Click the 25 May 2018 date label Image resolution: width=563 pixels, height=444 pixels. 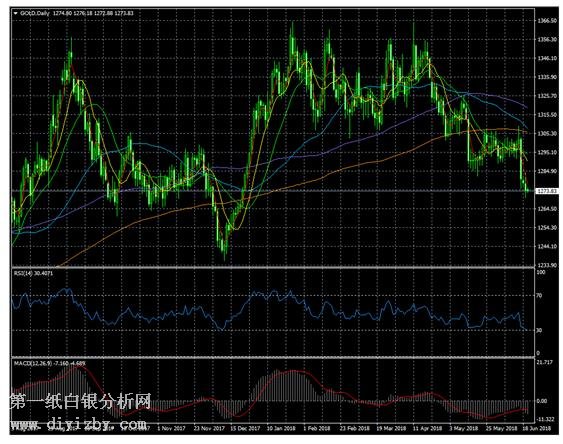[x=501, y=428]
